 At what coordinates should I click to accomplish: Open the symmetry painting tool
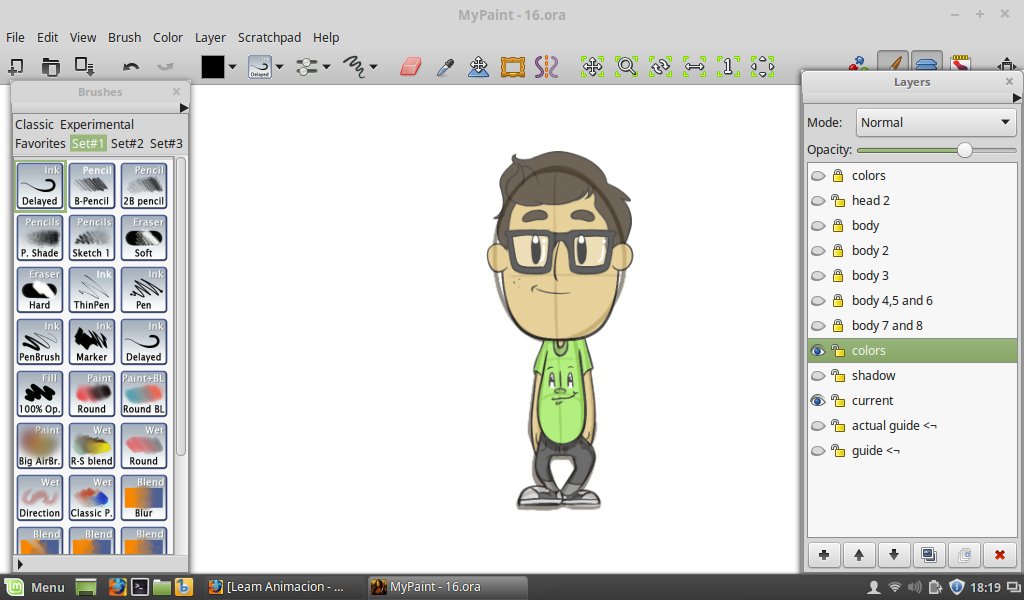547,66
